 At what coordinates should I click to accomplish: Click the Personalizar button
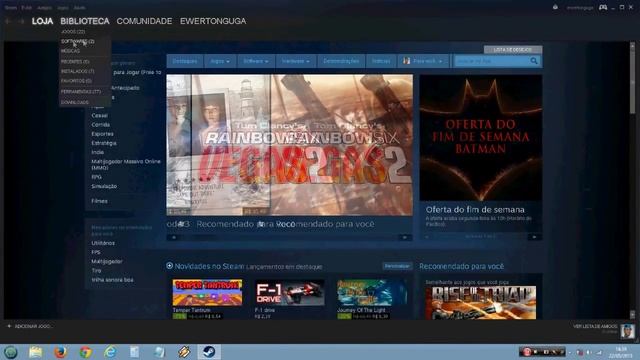(x=397, y=266)
